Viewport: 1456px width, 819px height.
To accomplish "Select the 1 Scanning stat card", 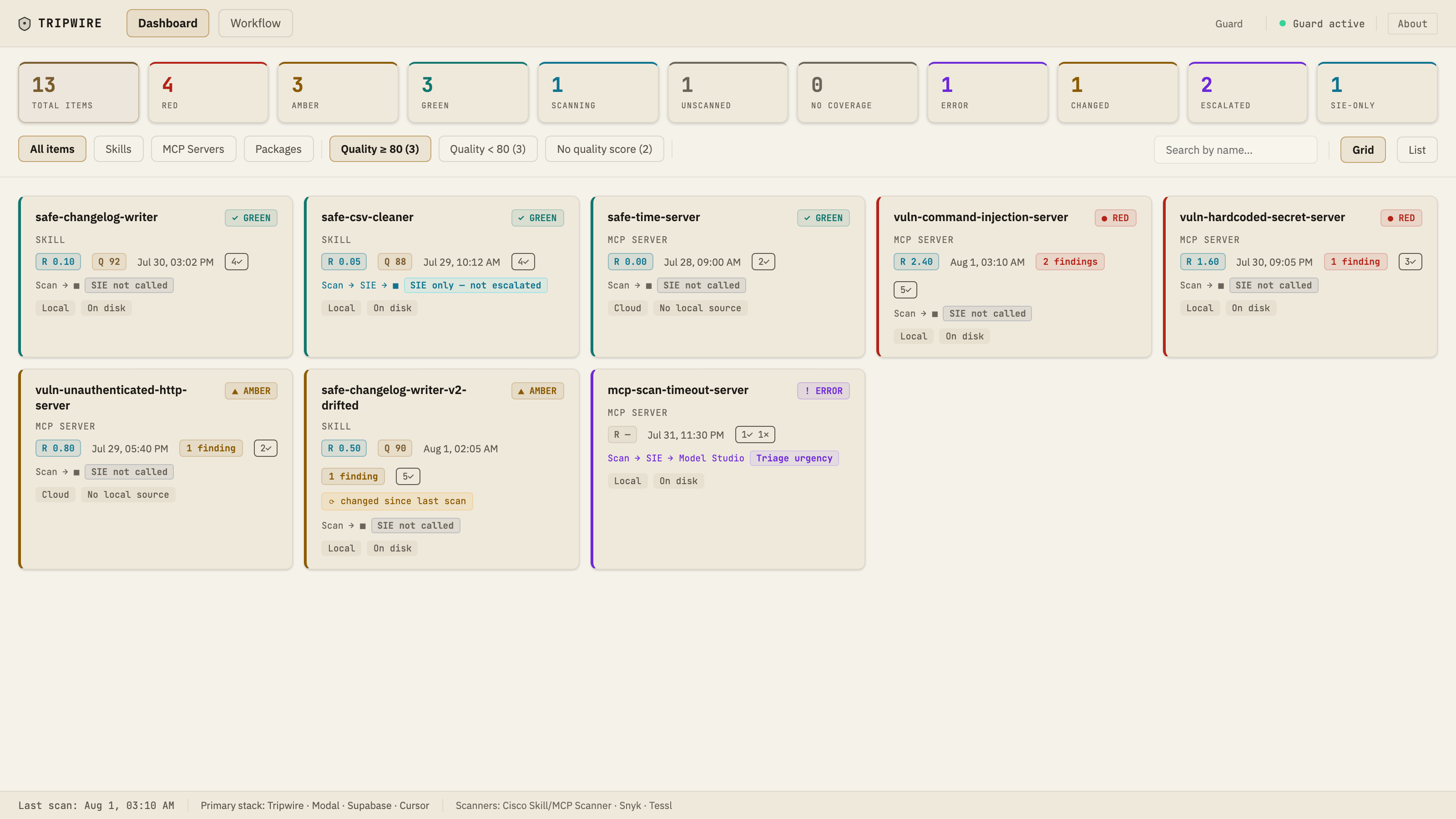I will [x=598, y=92].
